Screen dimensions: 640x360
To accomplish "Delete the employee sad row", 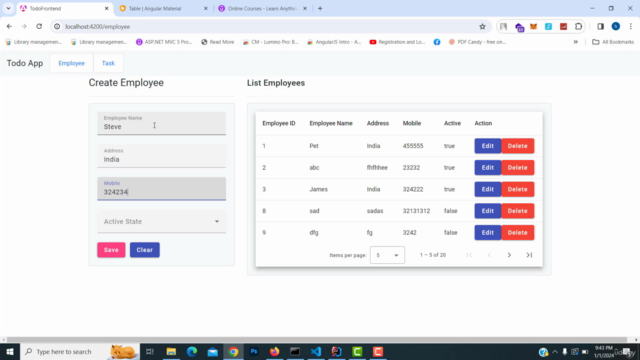I will 518,211.
